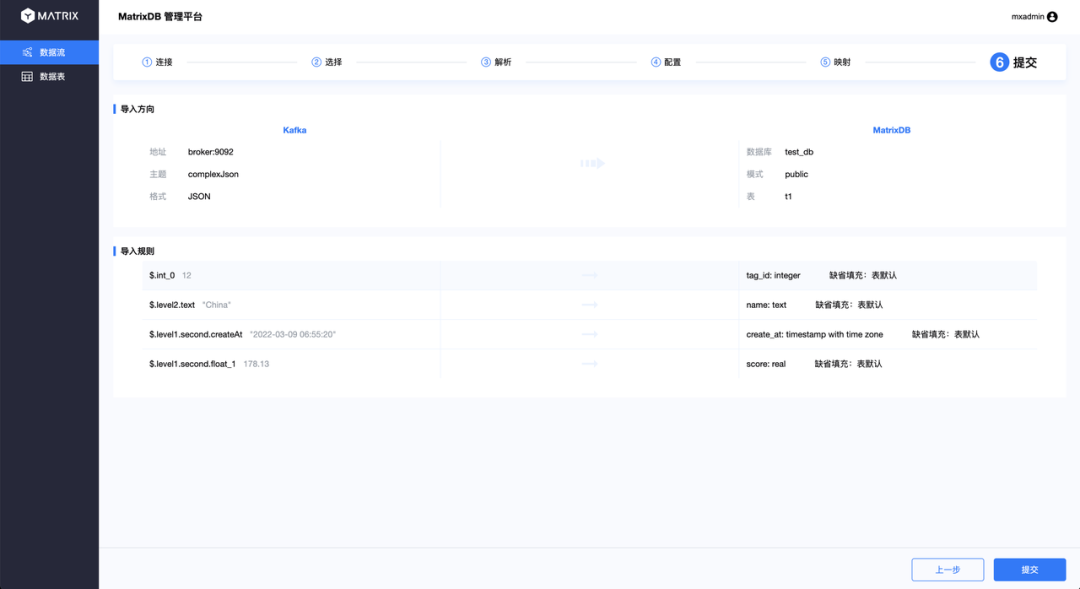Click the mxadmin username
This screenshot has width=1080, height=589.
click(x=1028, y=17)
